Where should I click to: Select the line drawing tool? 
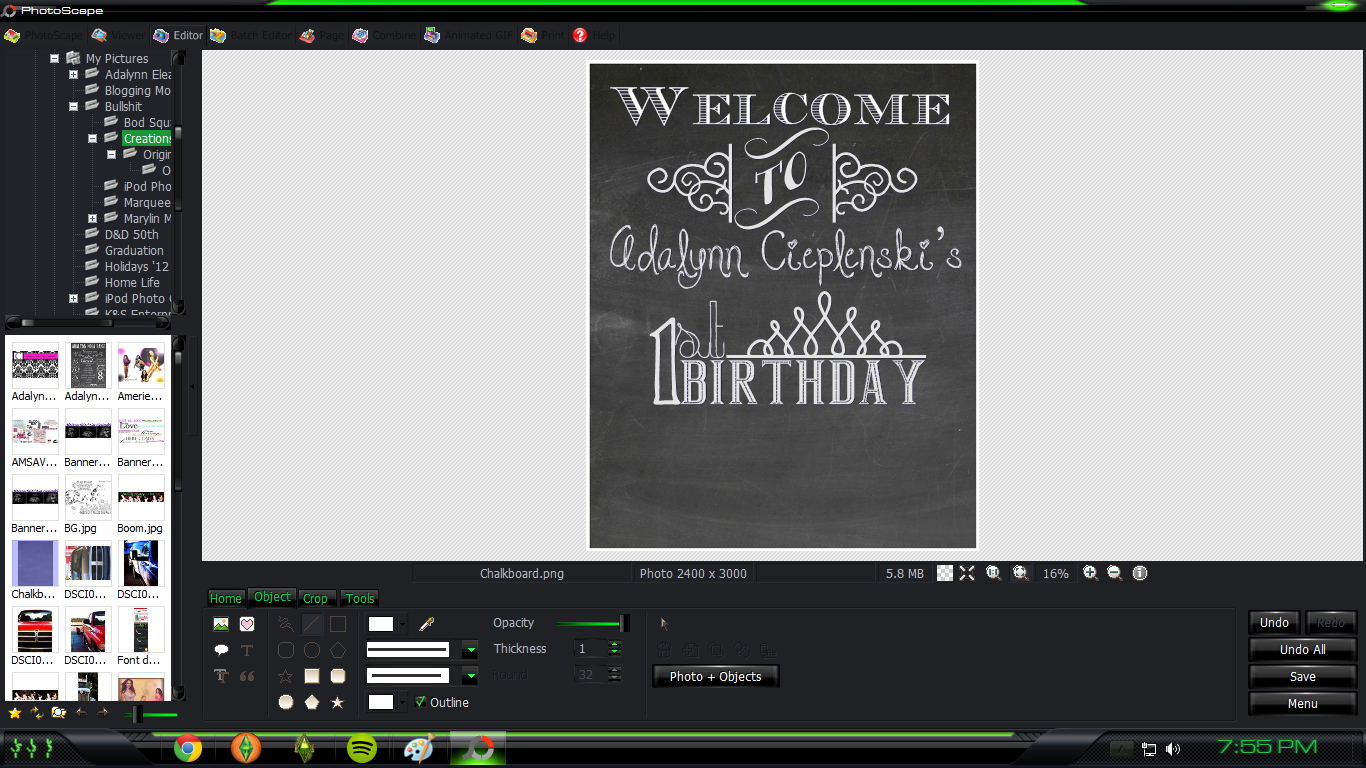tap(312, 624)
